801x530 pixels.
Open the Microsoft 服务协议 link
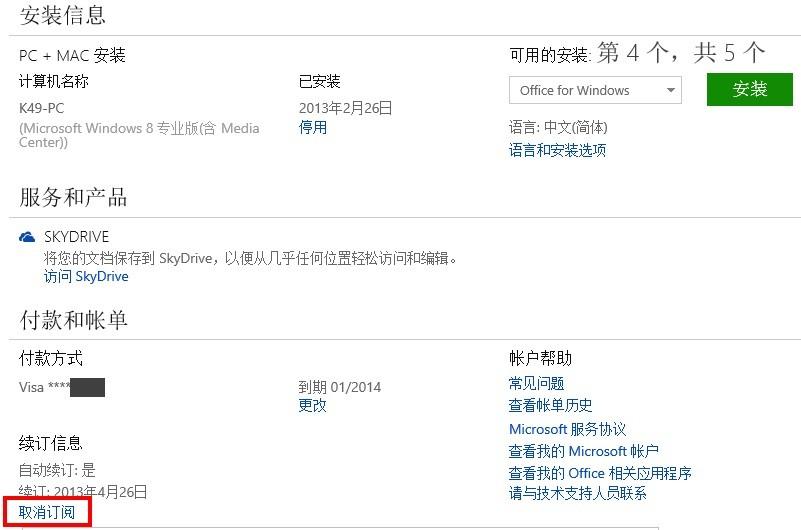567,429
